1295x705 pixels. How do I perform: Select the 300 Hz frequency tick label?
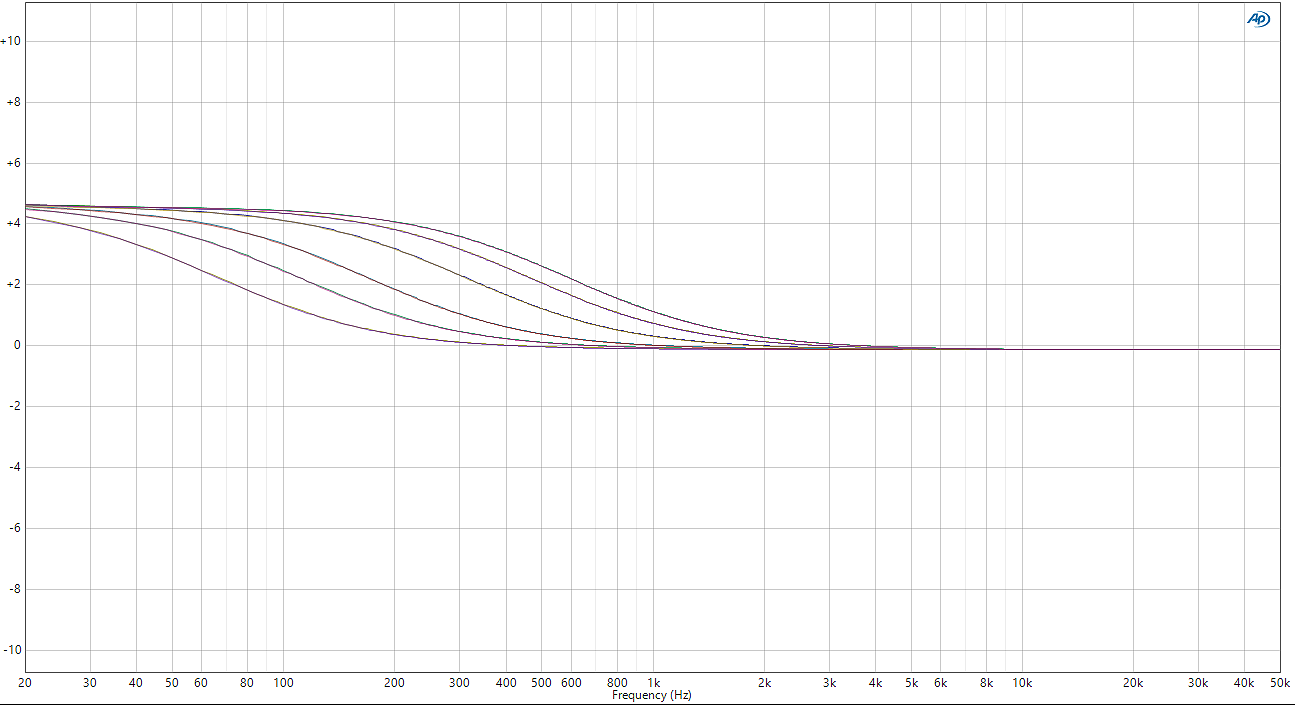click(459, 683)
